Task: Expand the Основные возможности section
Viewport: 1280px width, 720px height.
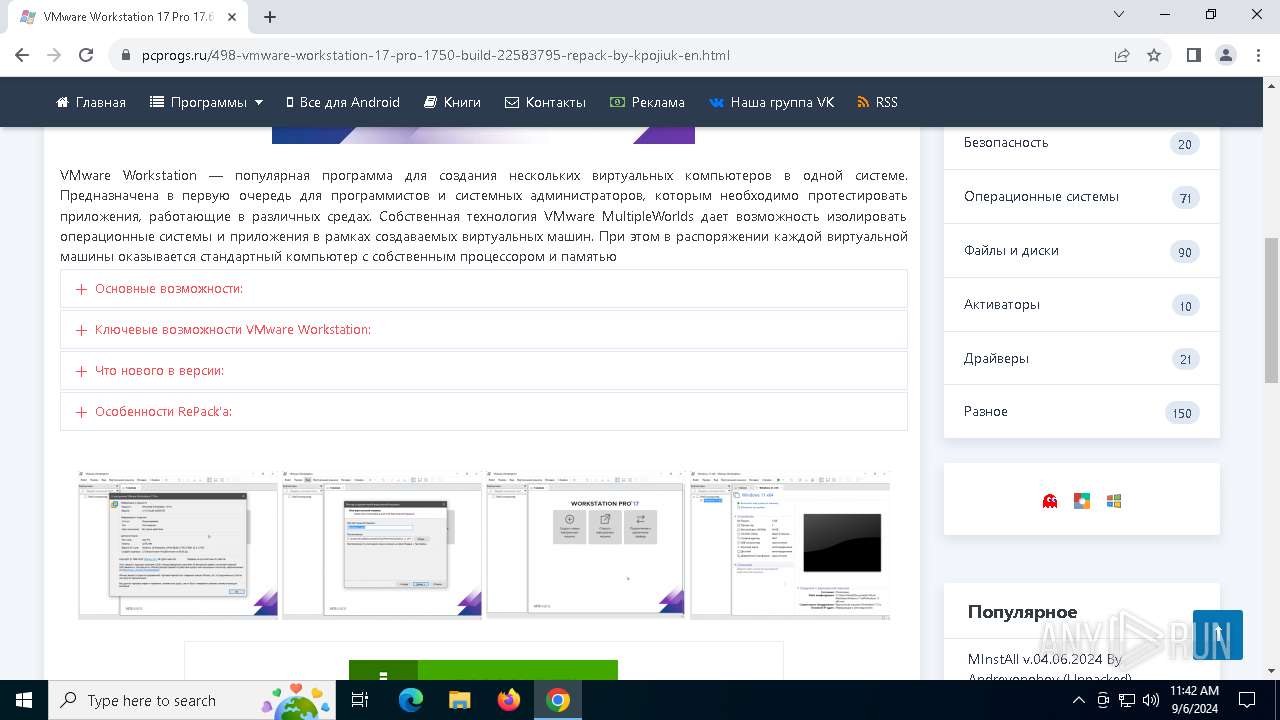Action: tap(484, 289)
